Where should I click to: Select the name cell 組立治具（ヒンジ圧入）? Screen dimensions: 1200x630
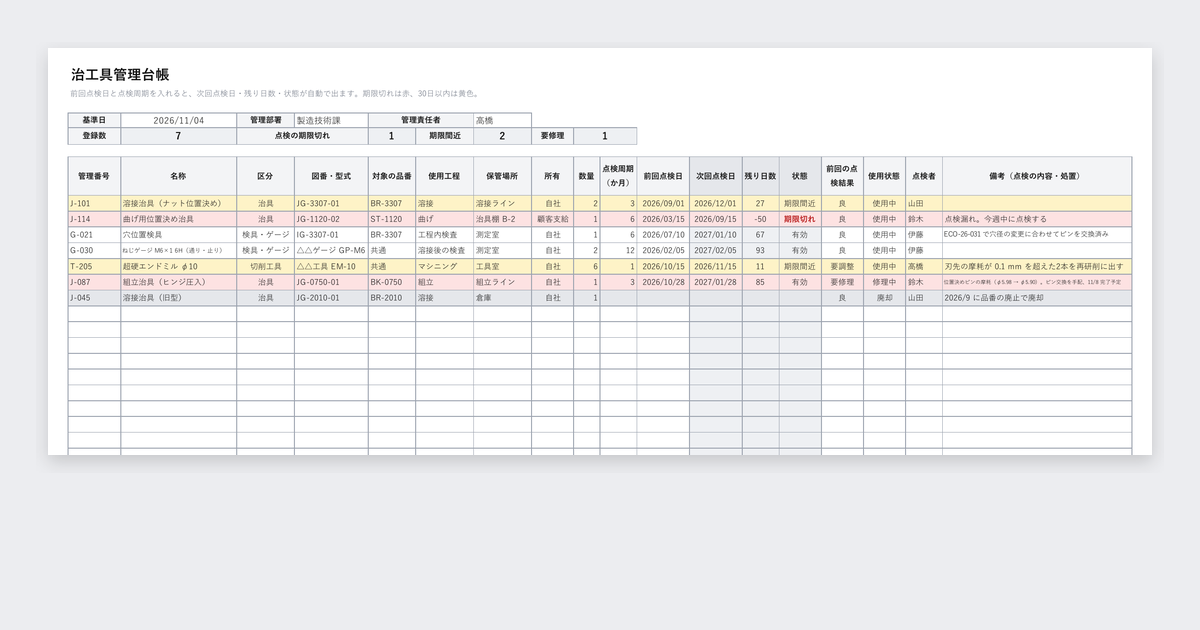coord(179,282)
